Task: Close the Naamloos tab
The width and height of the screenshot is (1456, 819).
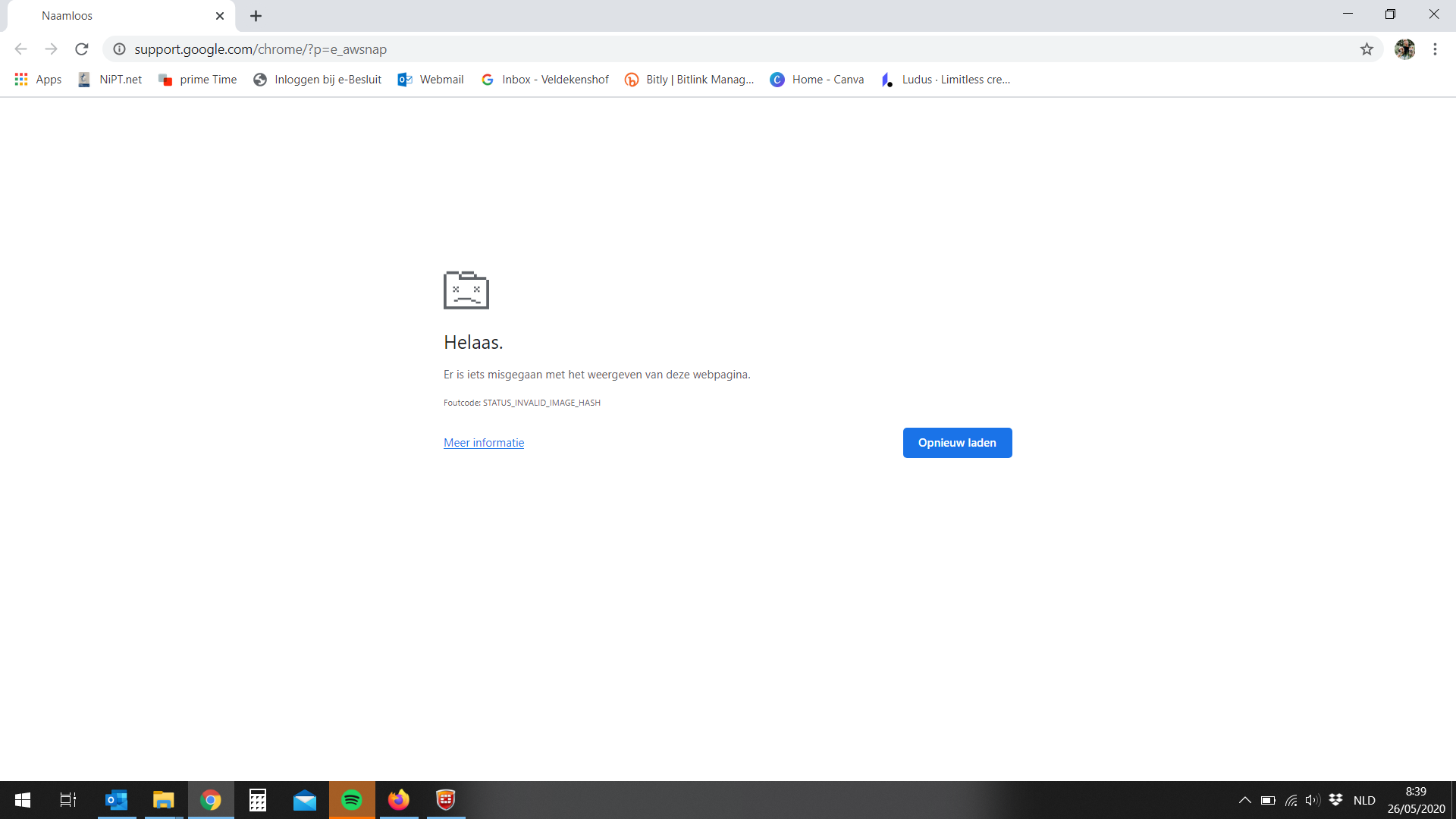Action: (220, 16)
